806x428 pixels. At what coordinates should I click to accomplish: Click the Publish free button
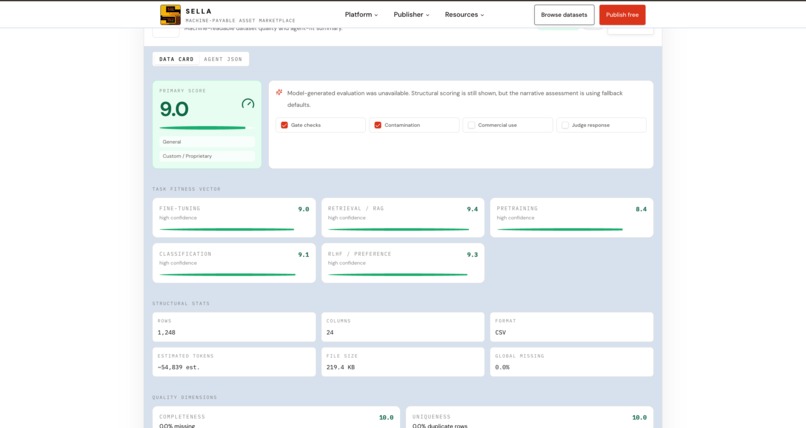pos(622,15)
